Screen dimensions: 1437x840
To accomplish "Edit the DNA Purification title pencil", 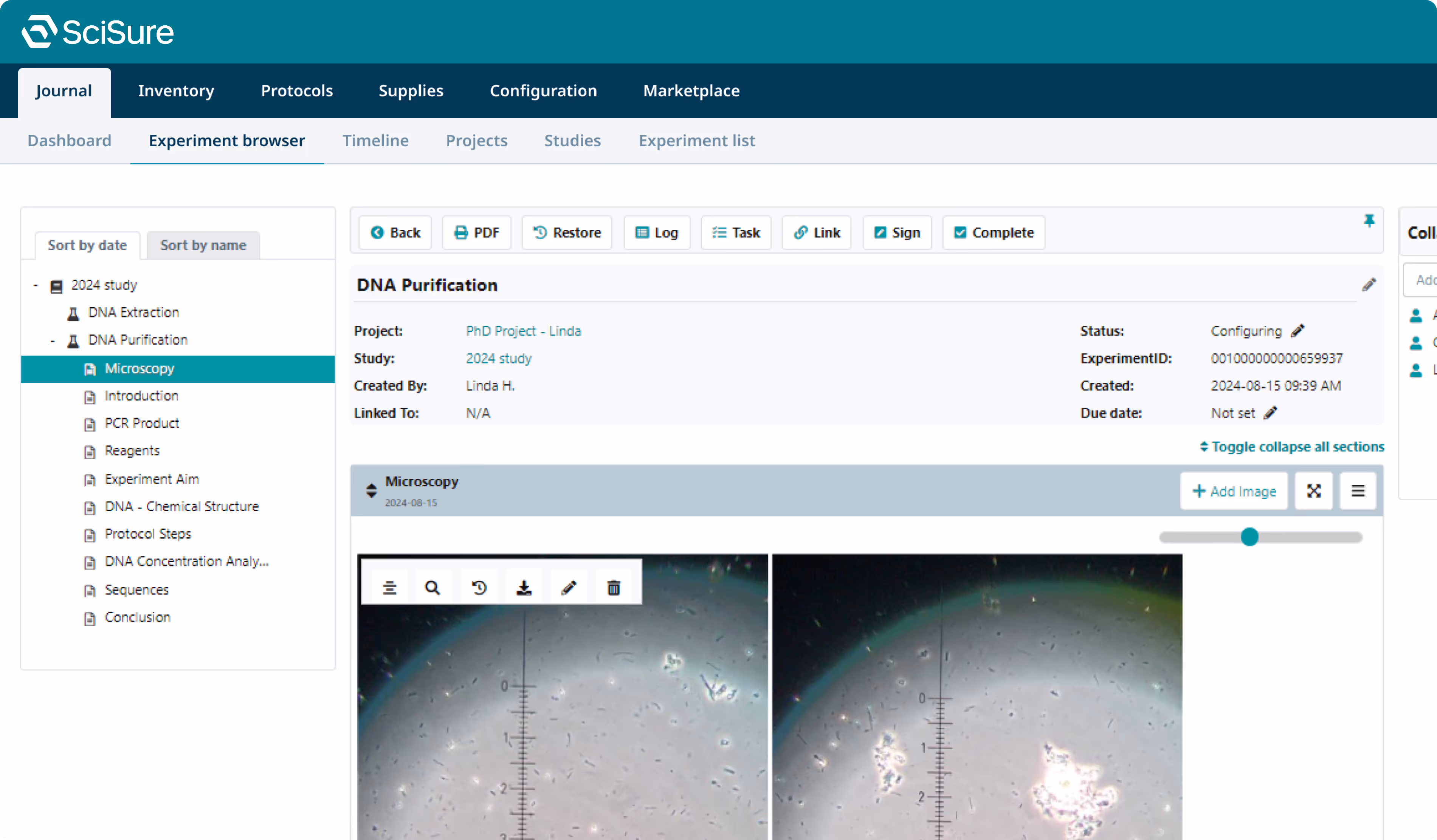I will click(1369, 285).
